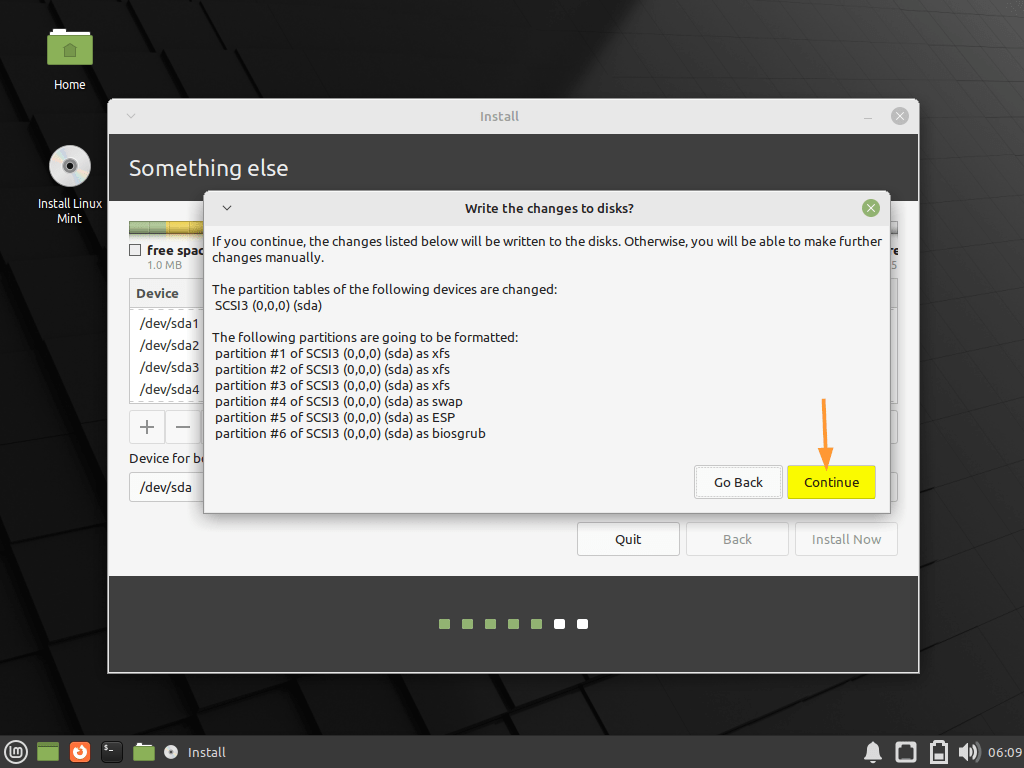Quit the installer
Image resolution: width=1024 pixels, height=768 pixels.
point(628,538)
